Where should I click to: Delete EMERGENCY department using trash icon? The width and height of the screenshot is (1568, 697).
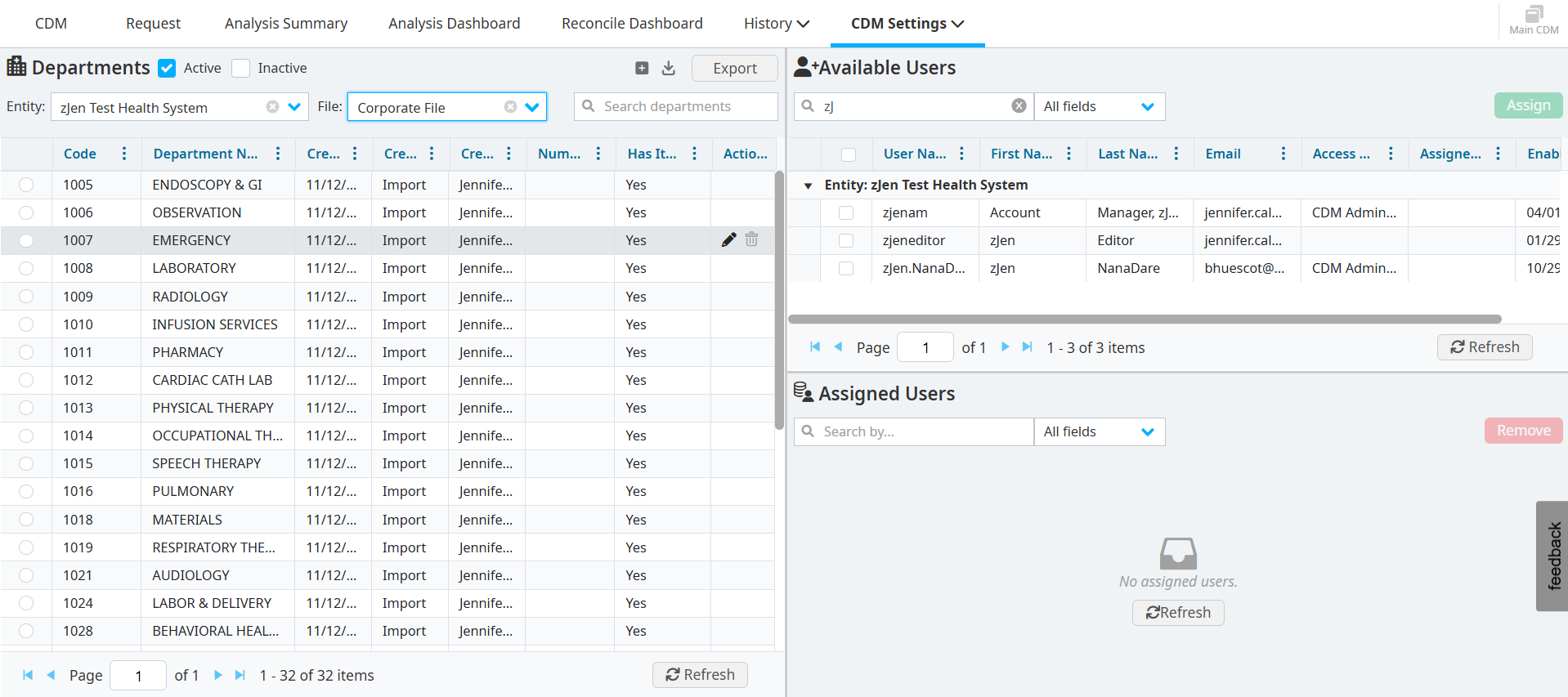coord(752,239)
